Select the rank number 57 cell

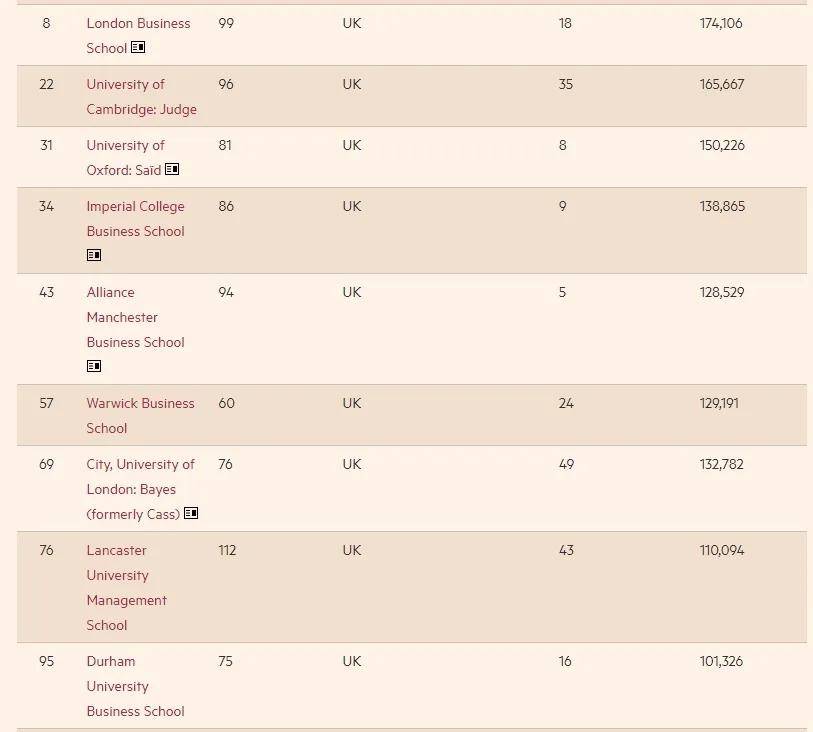pos(46,403)
